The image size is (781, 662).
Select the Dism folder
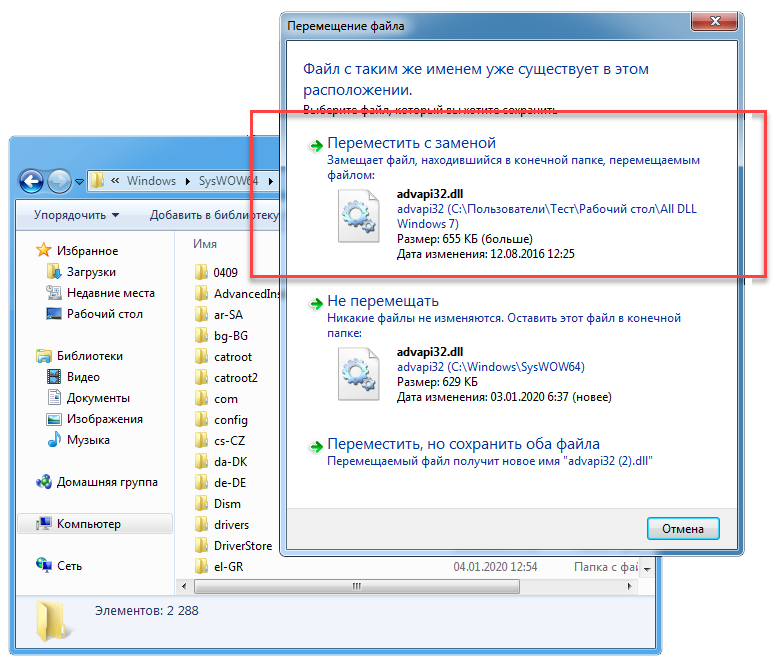(x=227, y=504)
